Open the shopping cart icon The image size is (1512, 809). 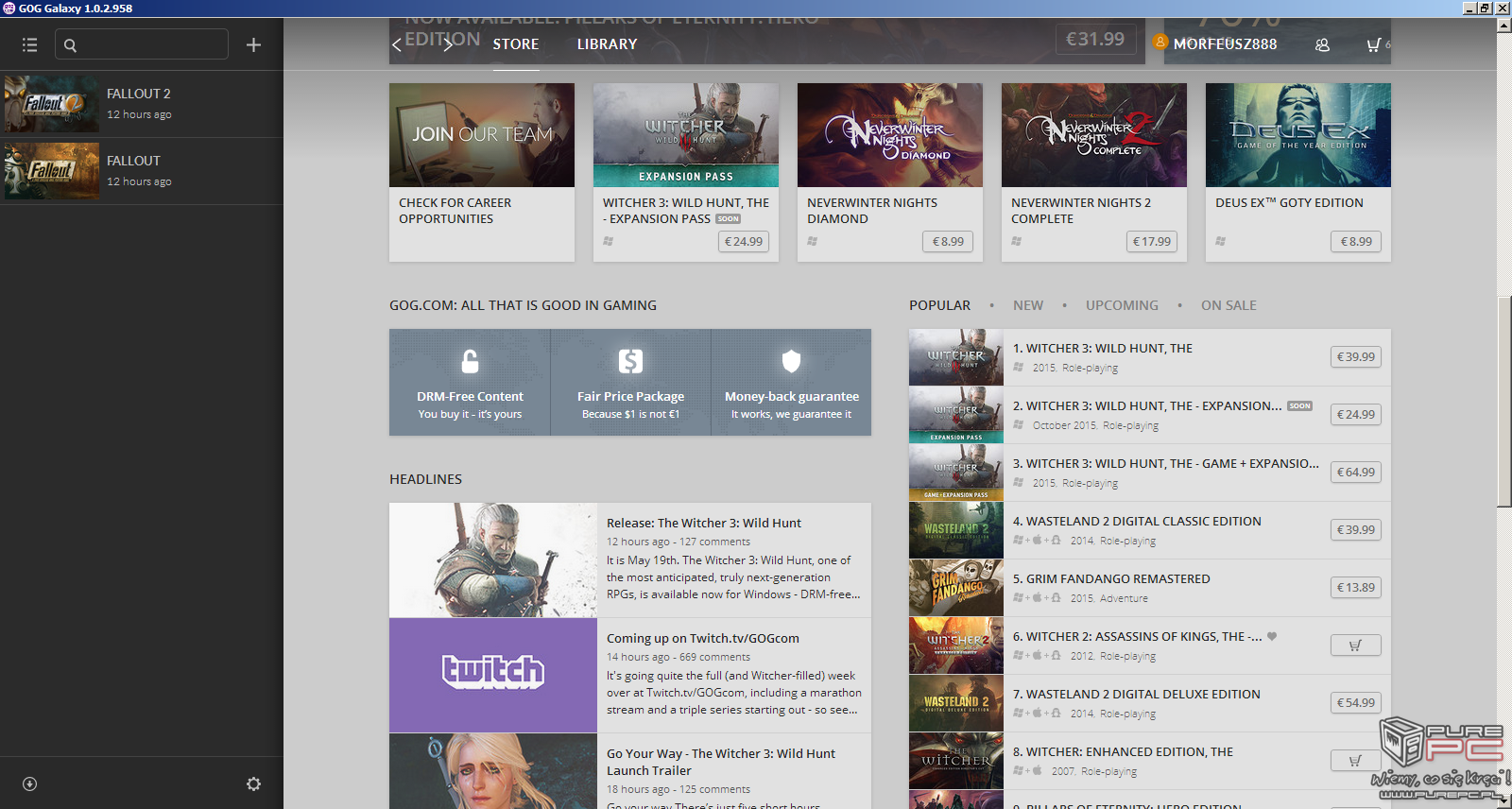click(1374, 44)
